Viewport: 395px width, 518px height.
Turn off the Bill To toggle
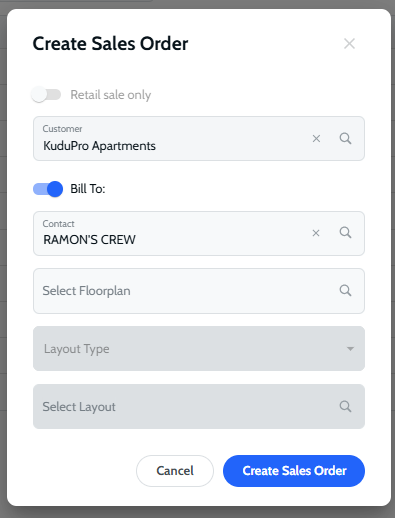tap(48, 189)
